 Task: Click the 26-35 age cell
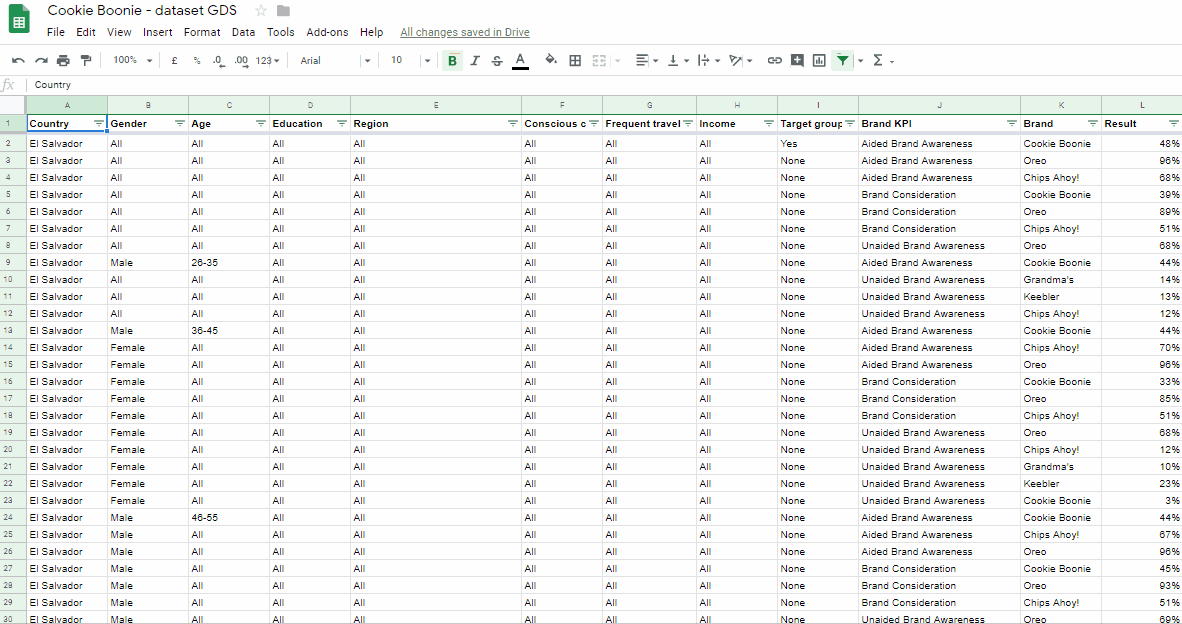coord(229,263)
